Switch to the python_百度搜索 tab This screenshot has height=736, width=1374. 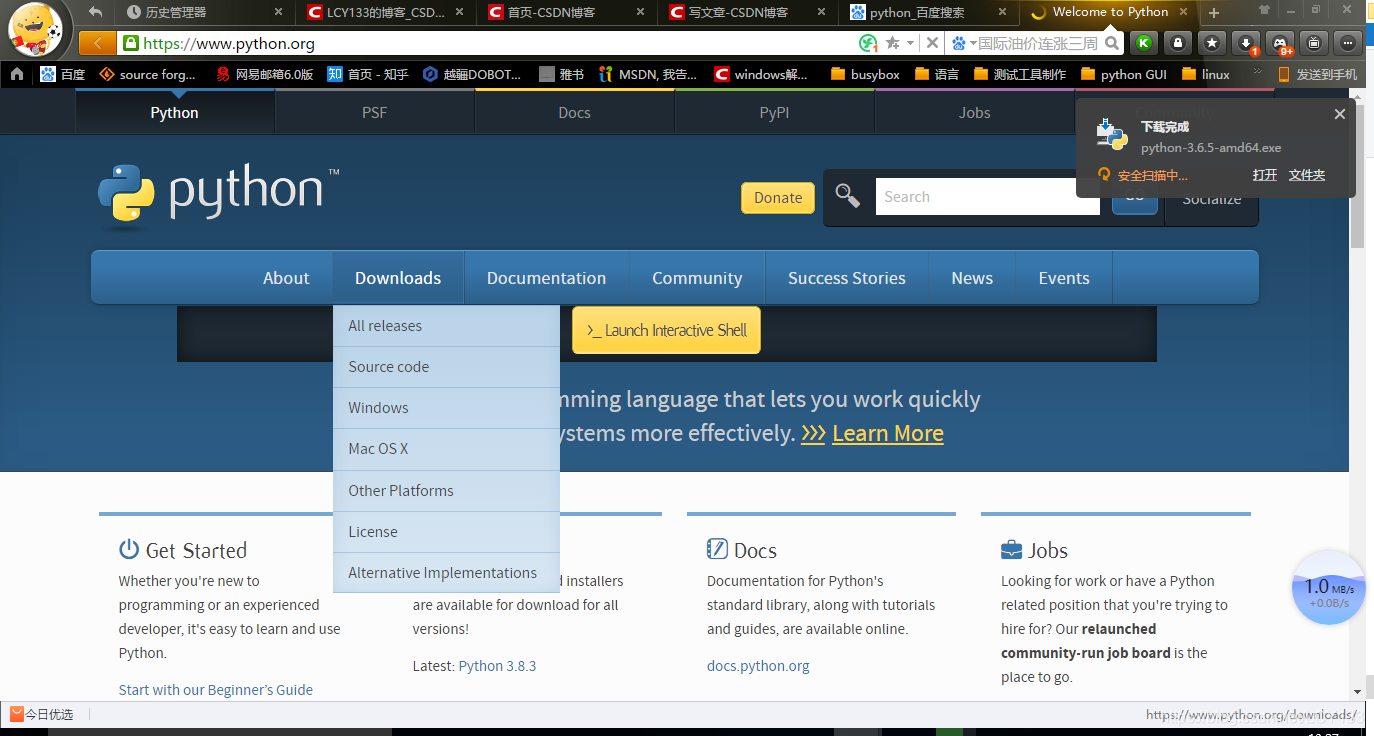pos(927,13)
